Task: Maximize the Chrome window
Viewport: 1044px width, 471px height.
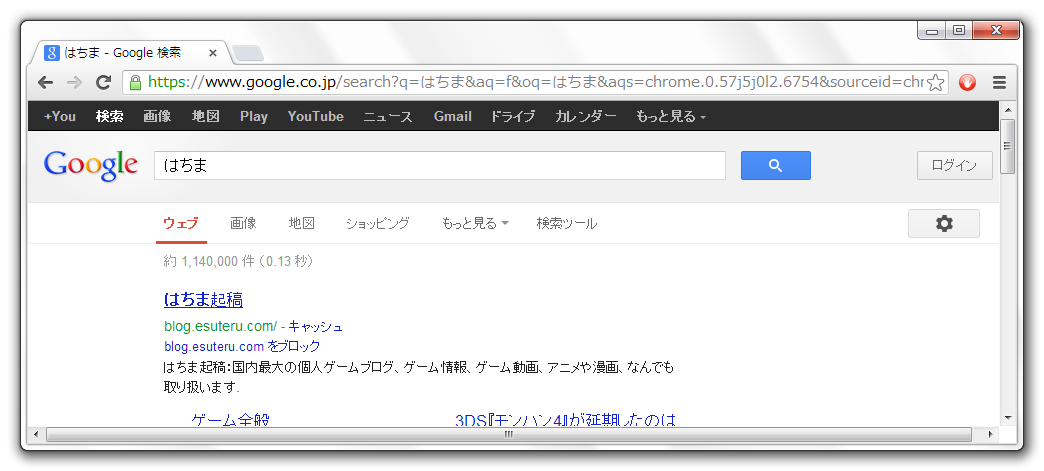Action: [959, 31]
